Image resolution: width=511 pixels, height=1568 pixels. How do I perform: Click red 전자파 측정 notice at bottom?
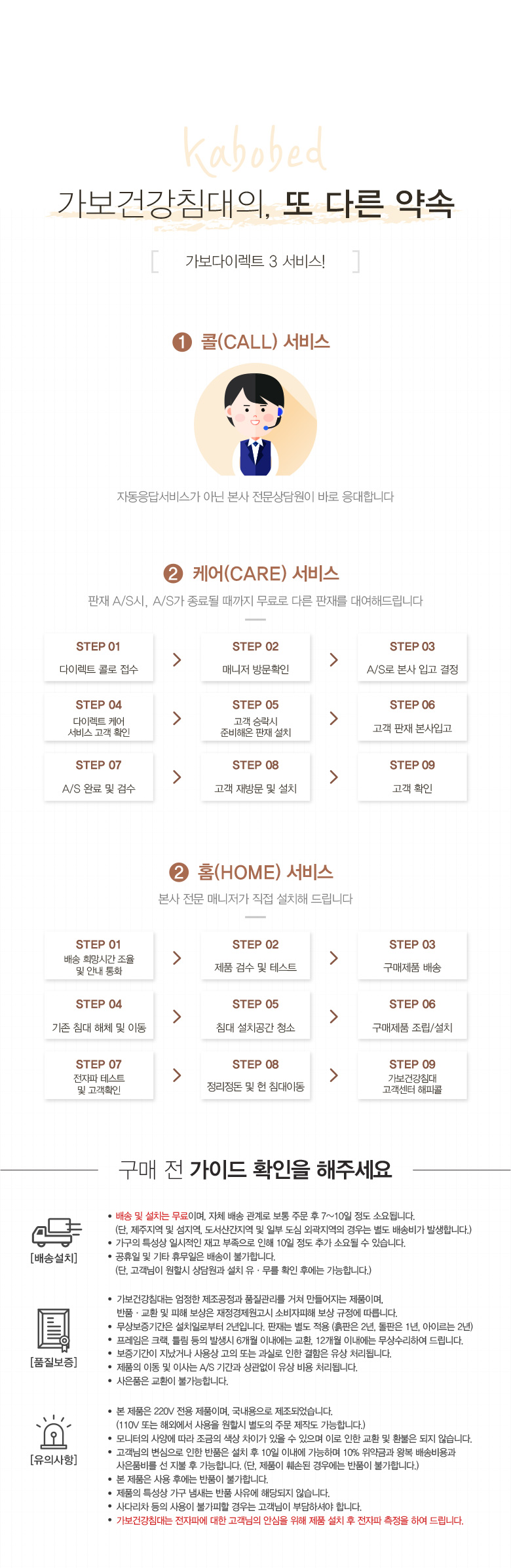tap(290, 1520)
